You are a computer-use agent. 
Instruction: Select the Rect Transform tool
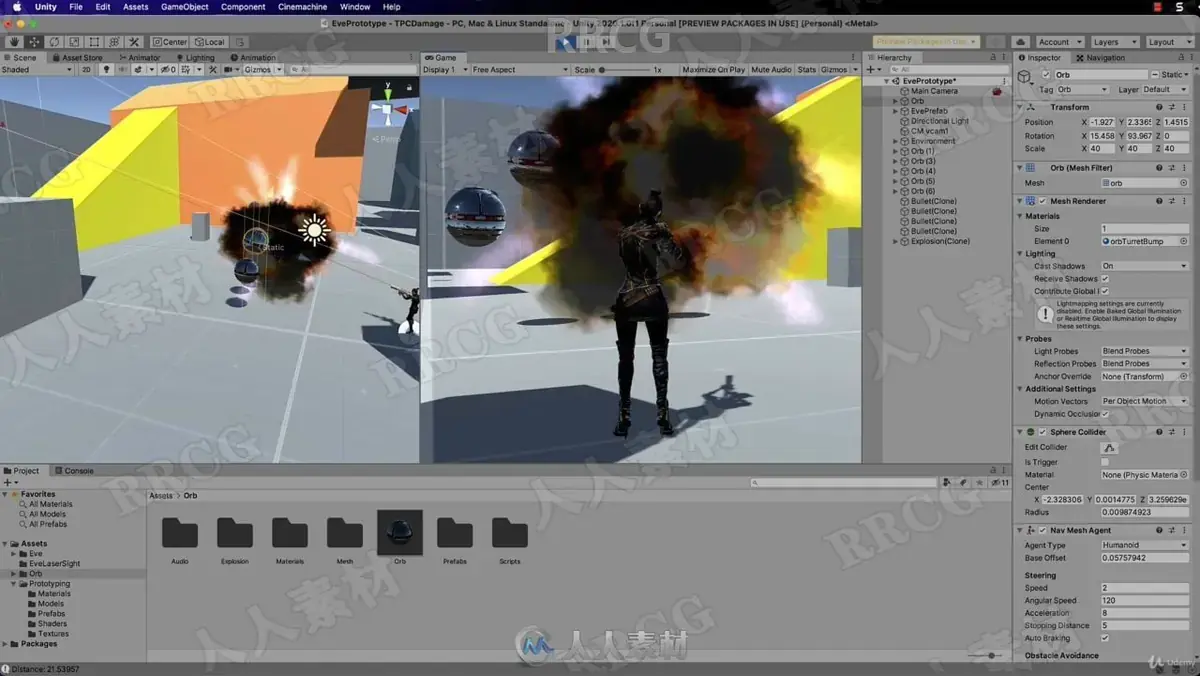[94, 42]
